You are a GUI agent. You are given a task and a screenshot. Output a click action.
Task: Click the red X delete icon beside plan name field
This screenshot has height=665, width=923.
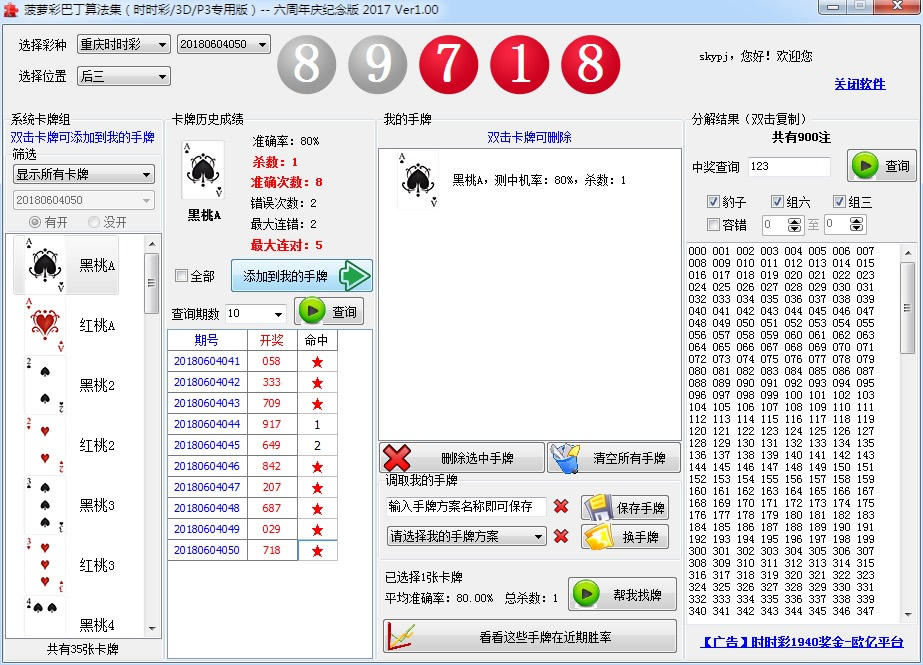tap(561, 507)
